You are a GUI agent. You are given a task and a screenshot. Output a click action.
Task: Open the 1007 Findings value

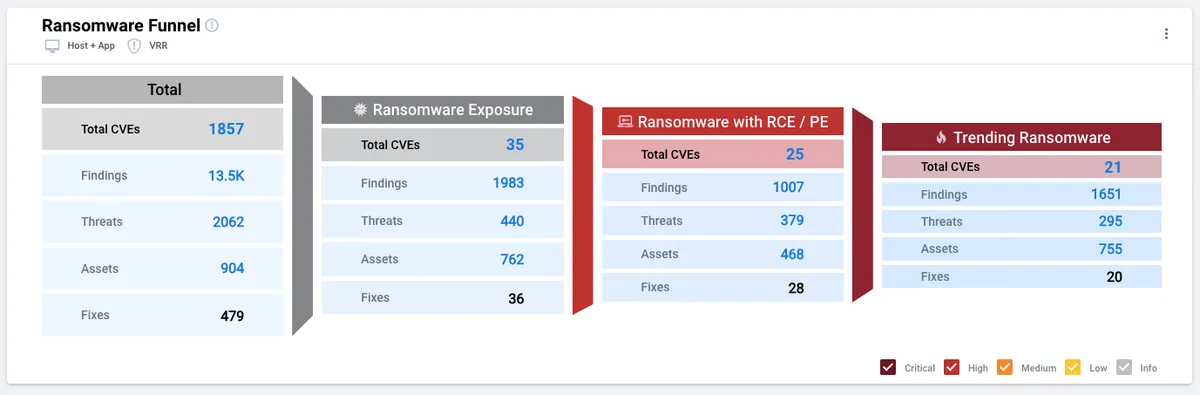(788, 187)
